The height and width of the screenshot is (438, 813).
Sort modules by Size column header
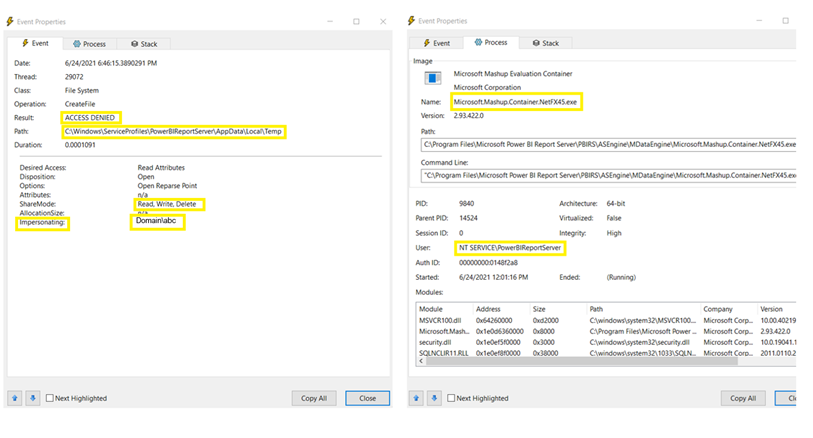click(558, 309)
